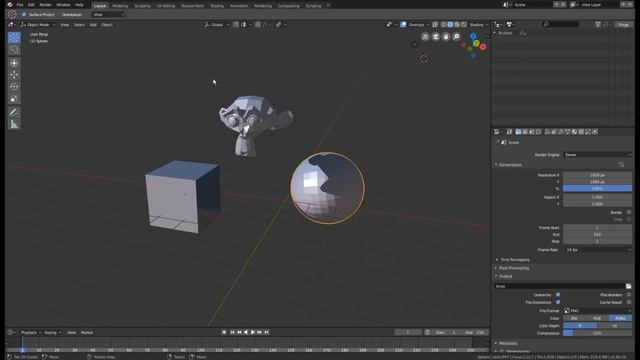The width and height of the screenshot is (640, 360).
Task: Click the Purge button in the outliner
Action: (x=623, y=25)
